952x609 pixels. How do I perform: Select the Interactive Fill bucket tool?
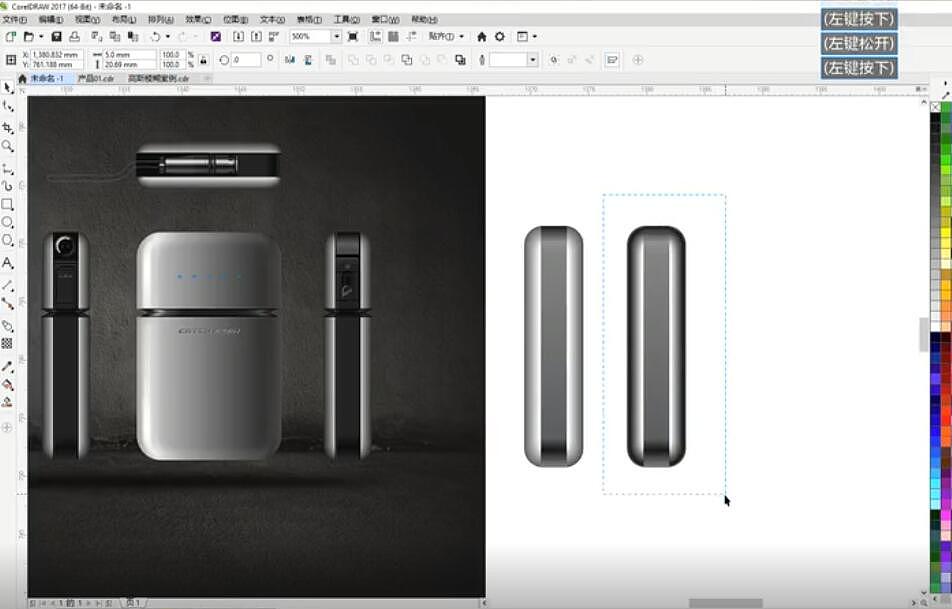coord(8,384)
